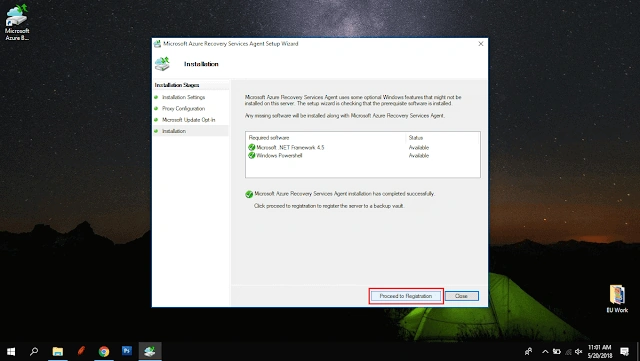
Task: Open the taskbar clock showing 11:01 AM
Action: 600,351
